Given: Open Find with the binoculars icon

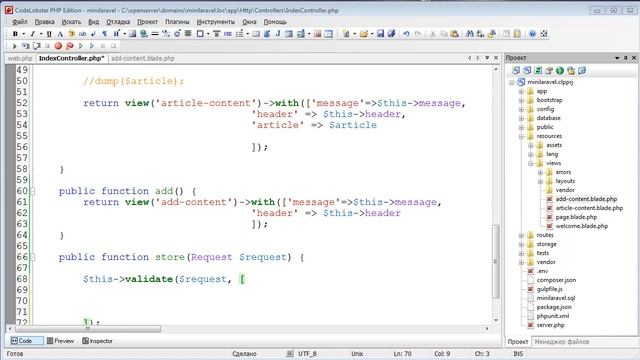Looking at the screenshot, I should click(470, 34).
